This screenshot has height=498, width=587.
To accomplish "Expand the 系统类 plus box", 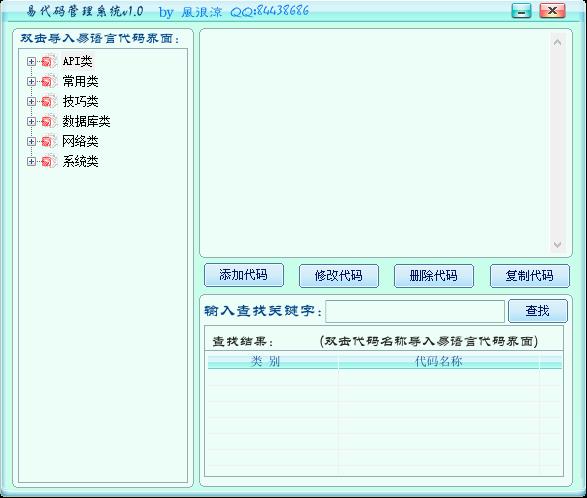I will pos(31,161).
